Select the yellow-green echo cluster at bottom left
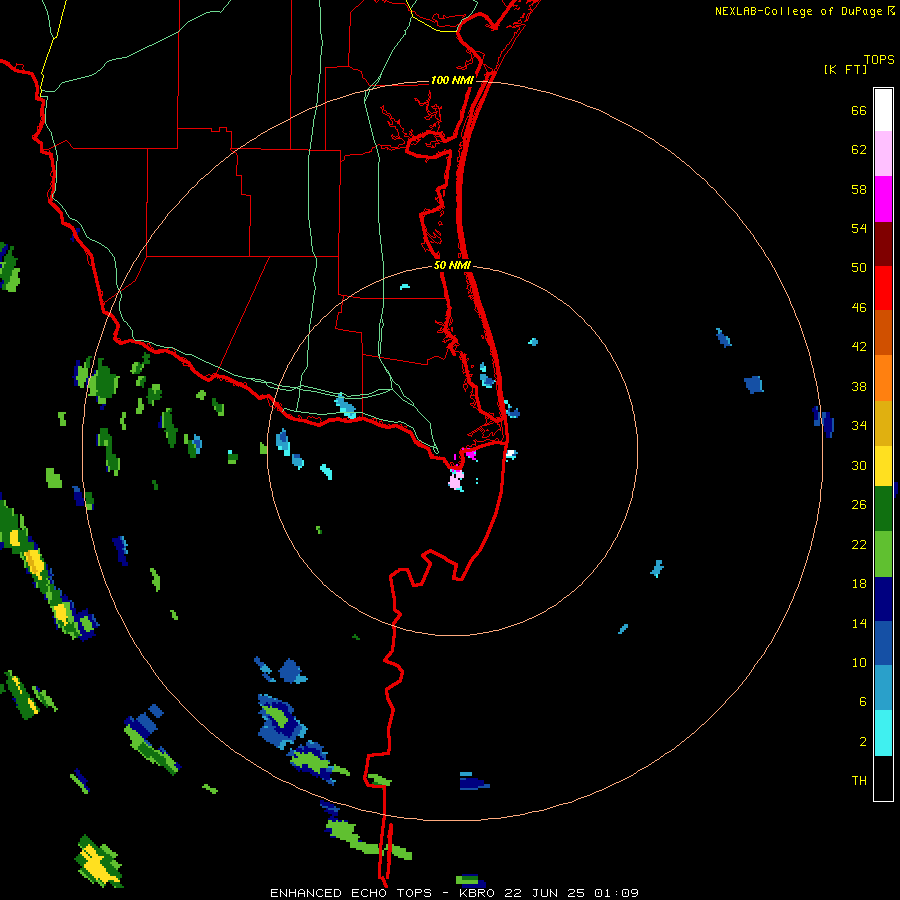 99,861
